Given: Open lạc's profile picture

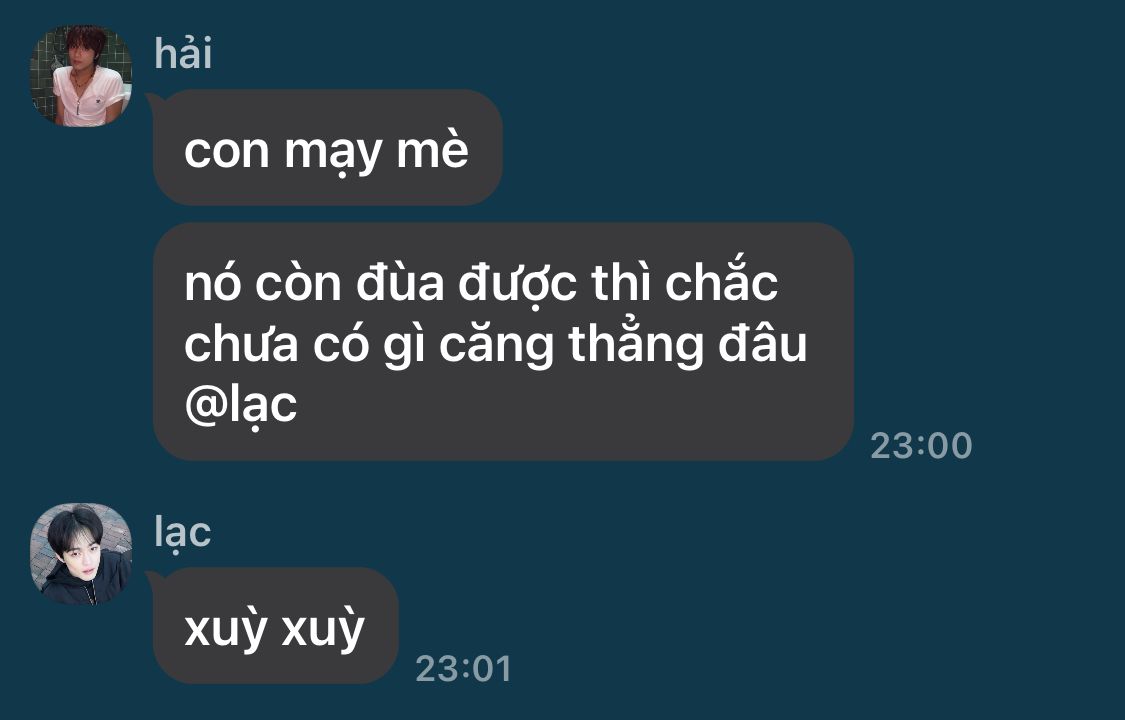Looking at the screenshot, I should (x=80, y=553).
